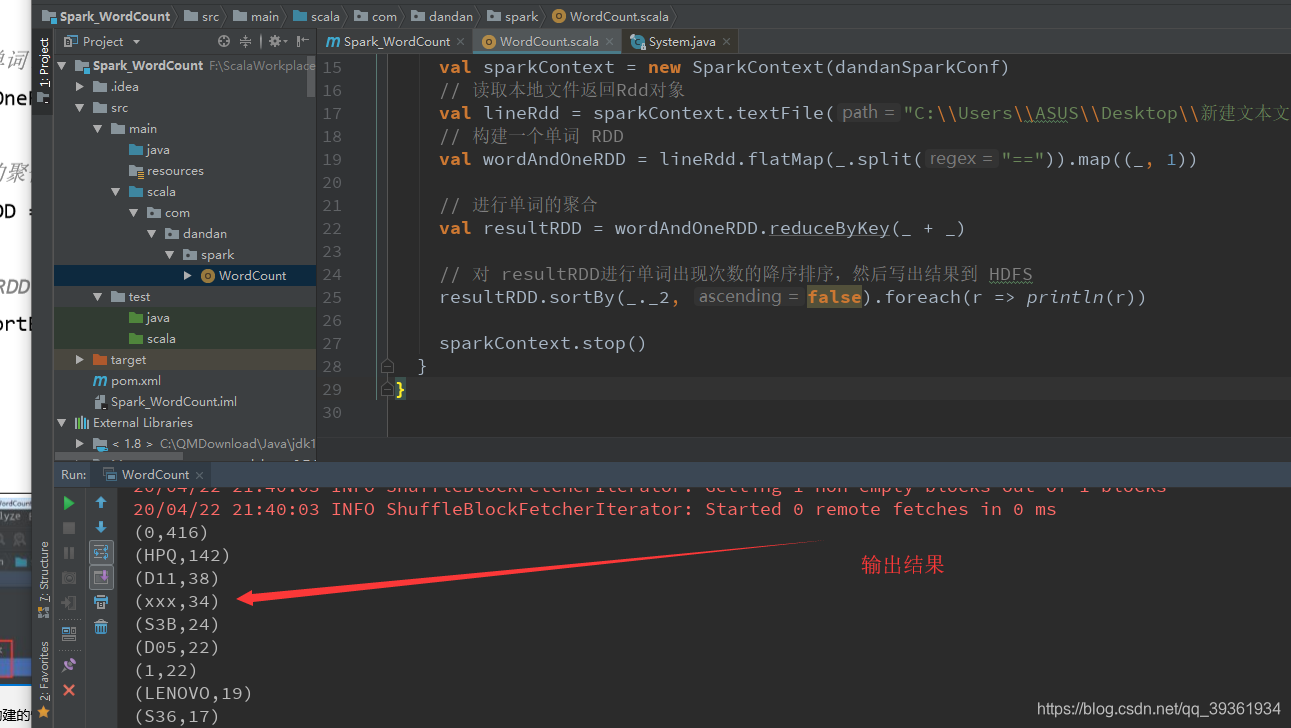Click the Project tree vertical scrollbar
The height and width of the screenshot is (728, 1291).
tap(311, 76)
